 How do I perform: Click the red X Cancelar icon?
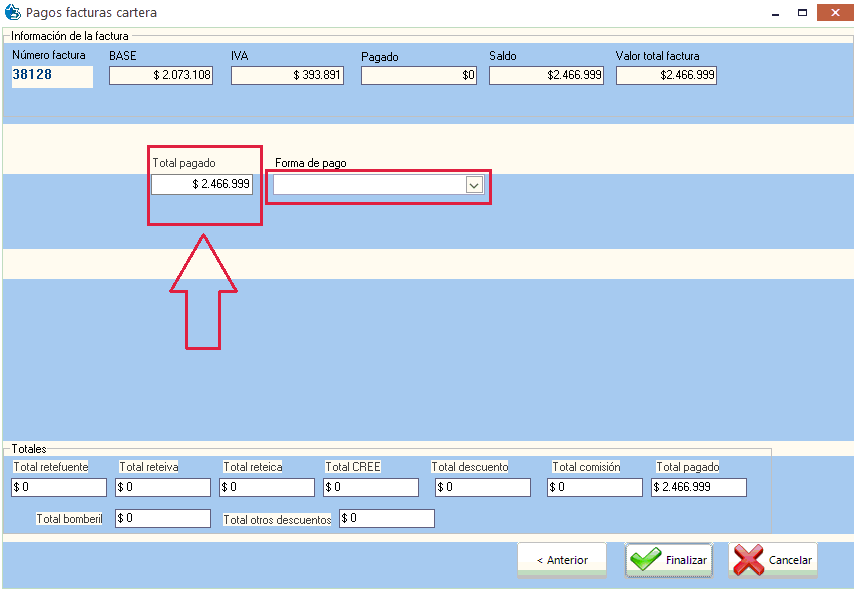748,560
